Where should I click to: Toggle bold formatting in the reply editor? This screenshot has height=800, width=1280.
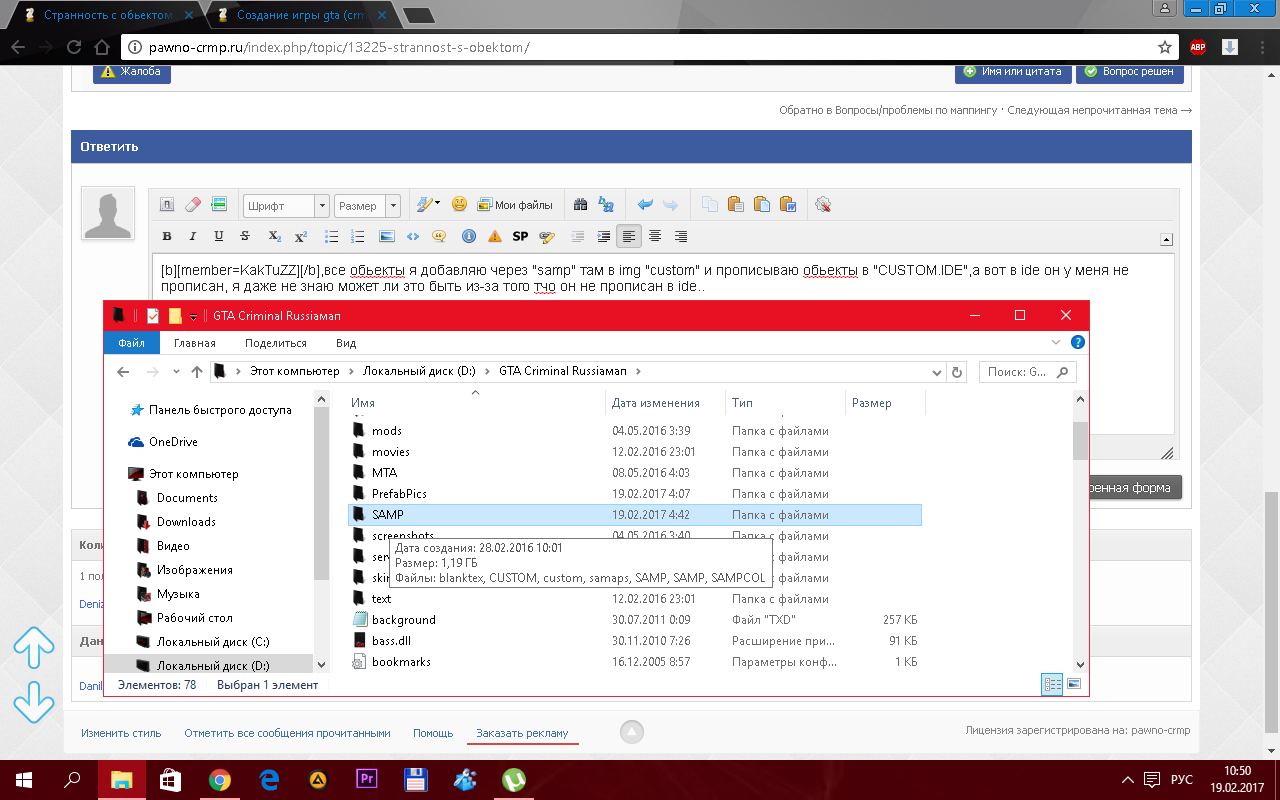[167, 237]
